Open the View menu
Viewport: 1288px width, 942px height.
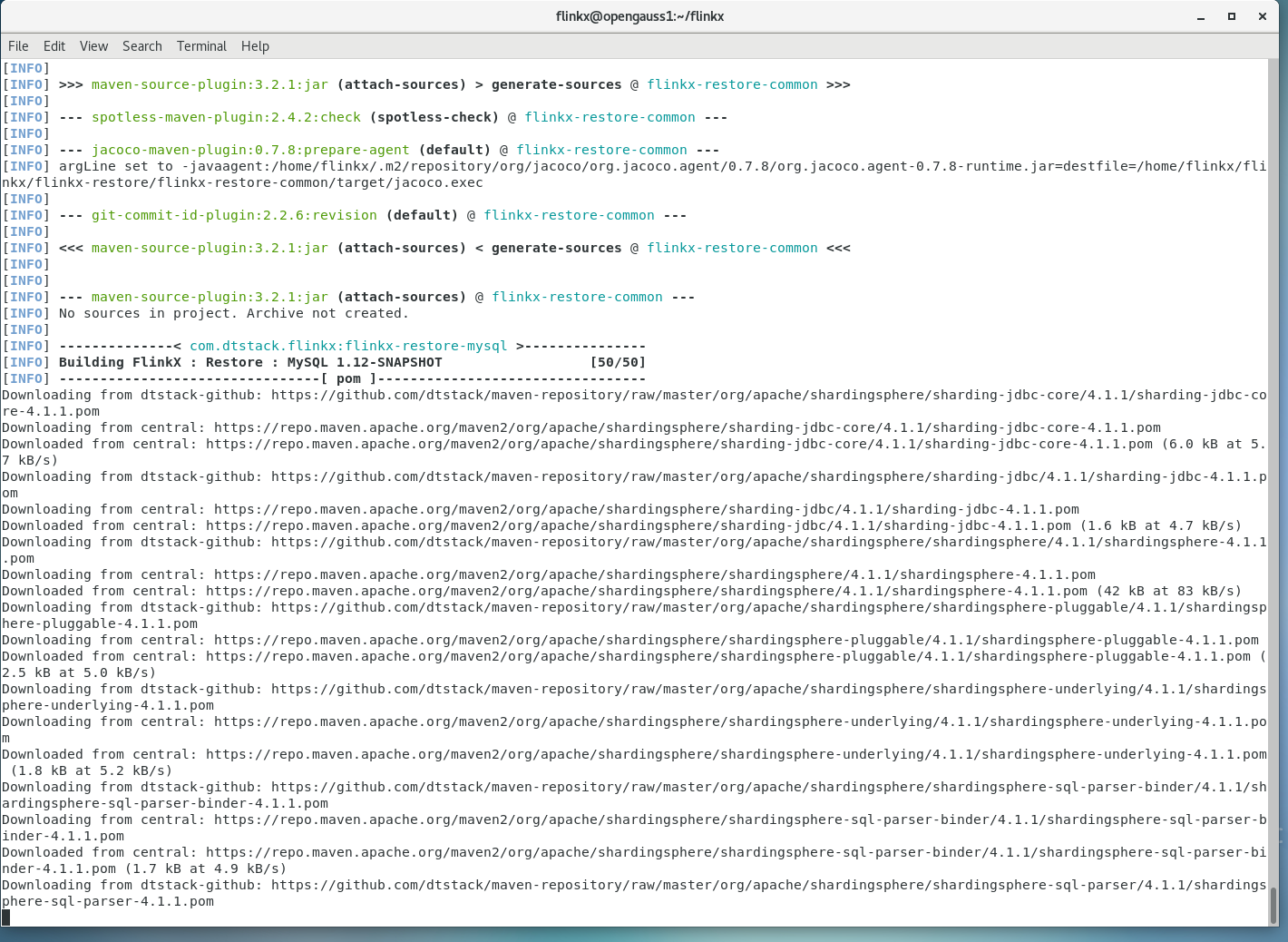coord(93,46)
